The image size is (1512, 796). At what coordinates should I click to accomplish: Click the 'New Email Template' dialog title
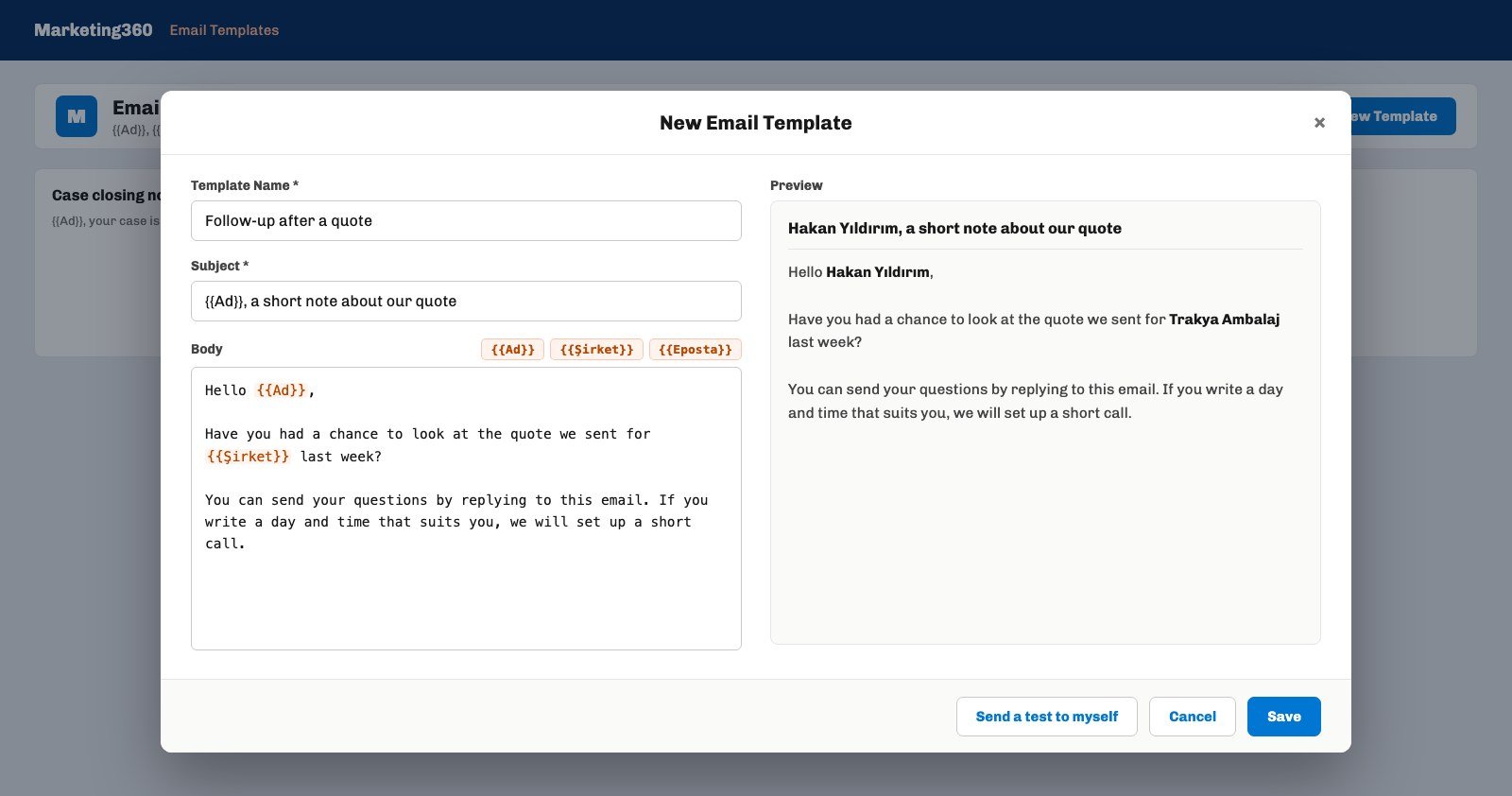[x=756, y=123]
